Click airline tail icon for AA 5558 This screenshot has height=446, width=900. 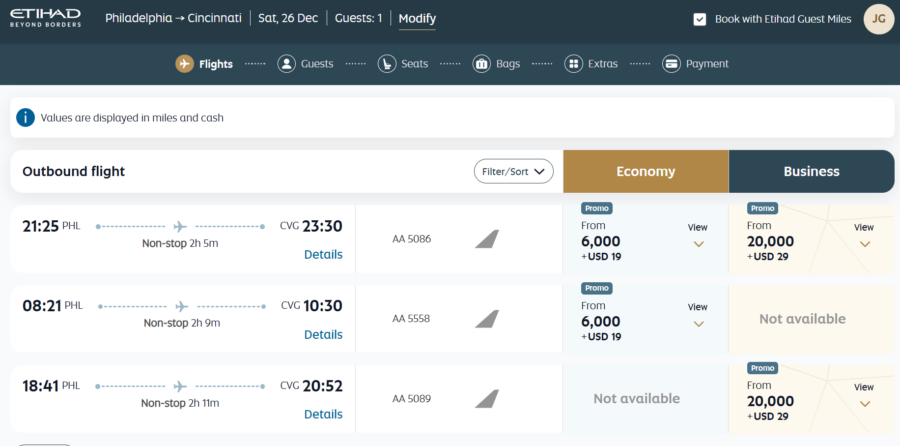coord(487,319)
